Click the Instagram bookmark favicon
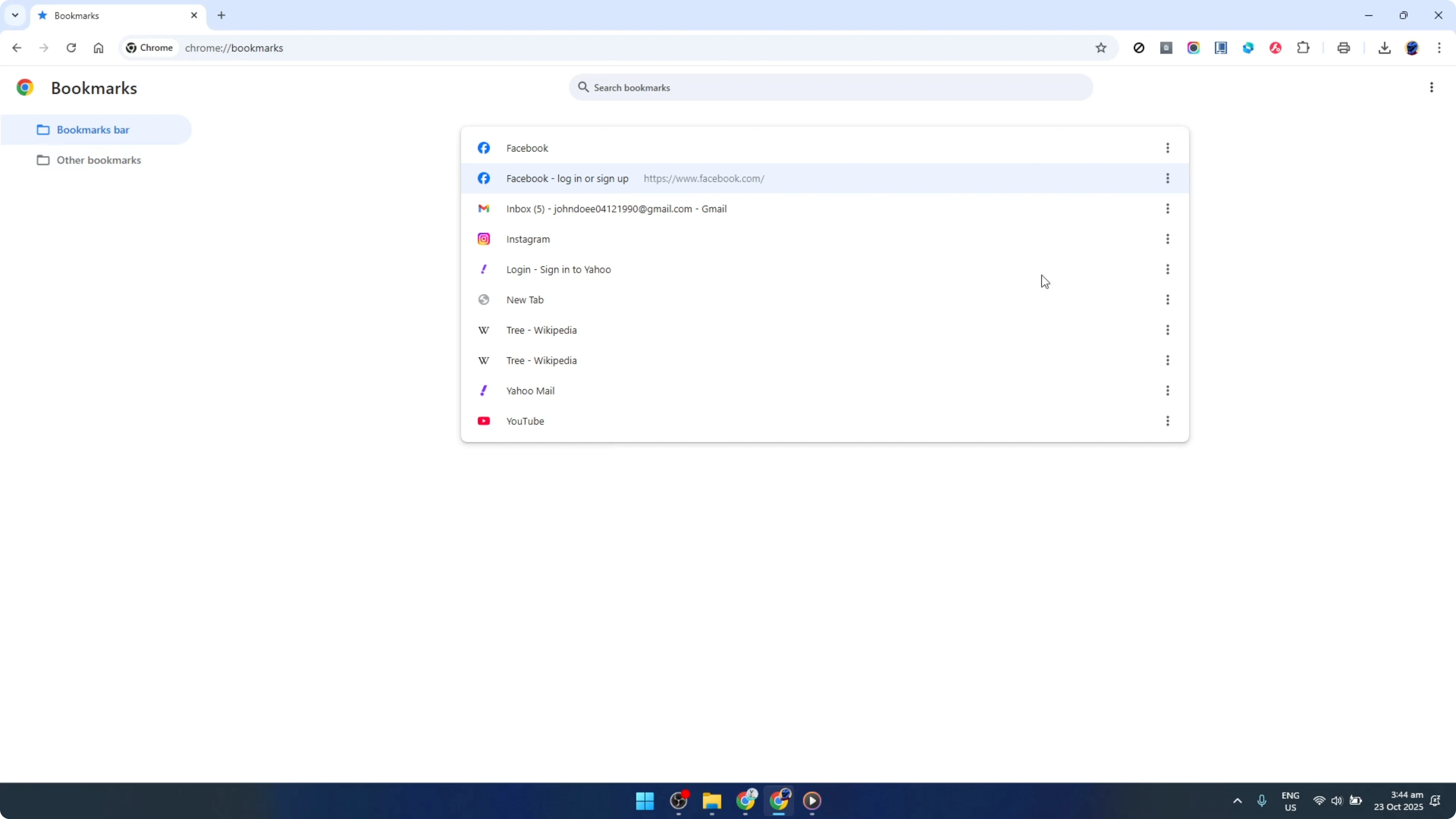Screen dimensions: 1456x819 pos(484,239)
